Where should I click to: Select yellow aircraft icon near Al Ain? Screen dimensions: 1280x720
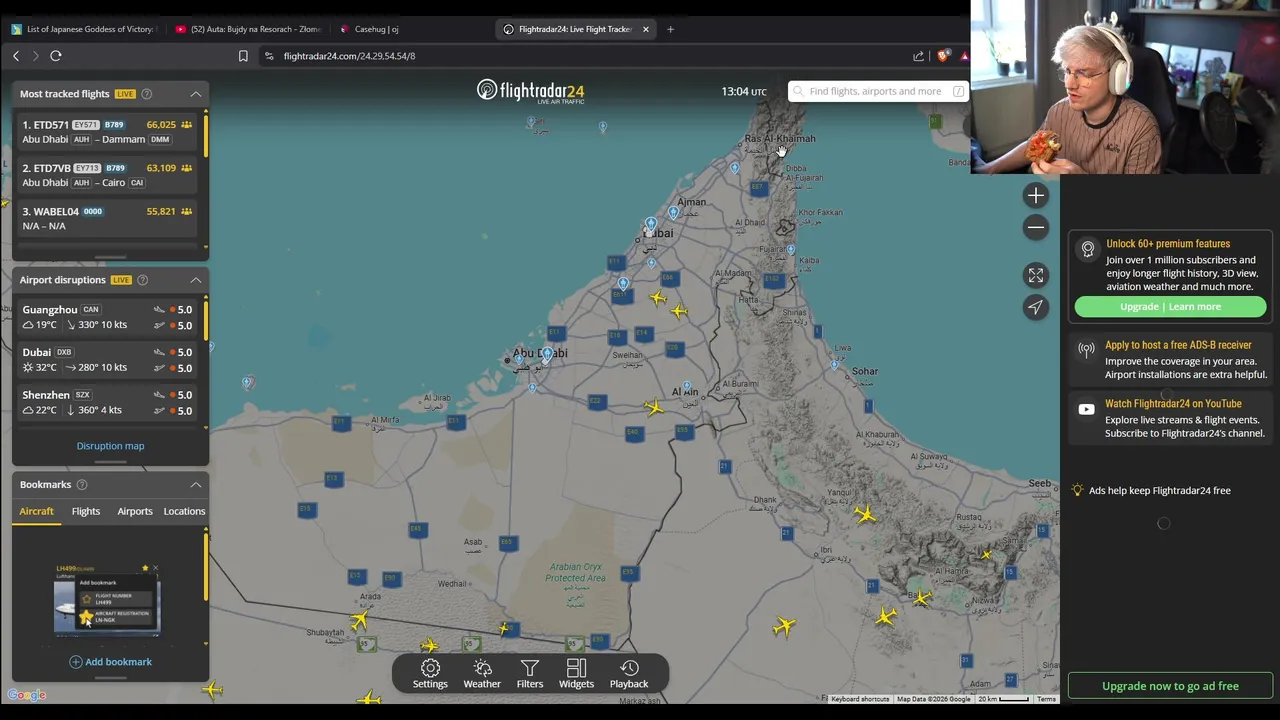(653, 407)
